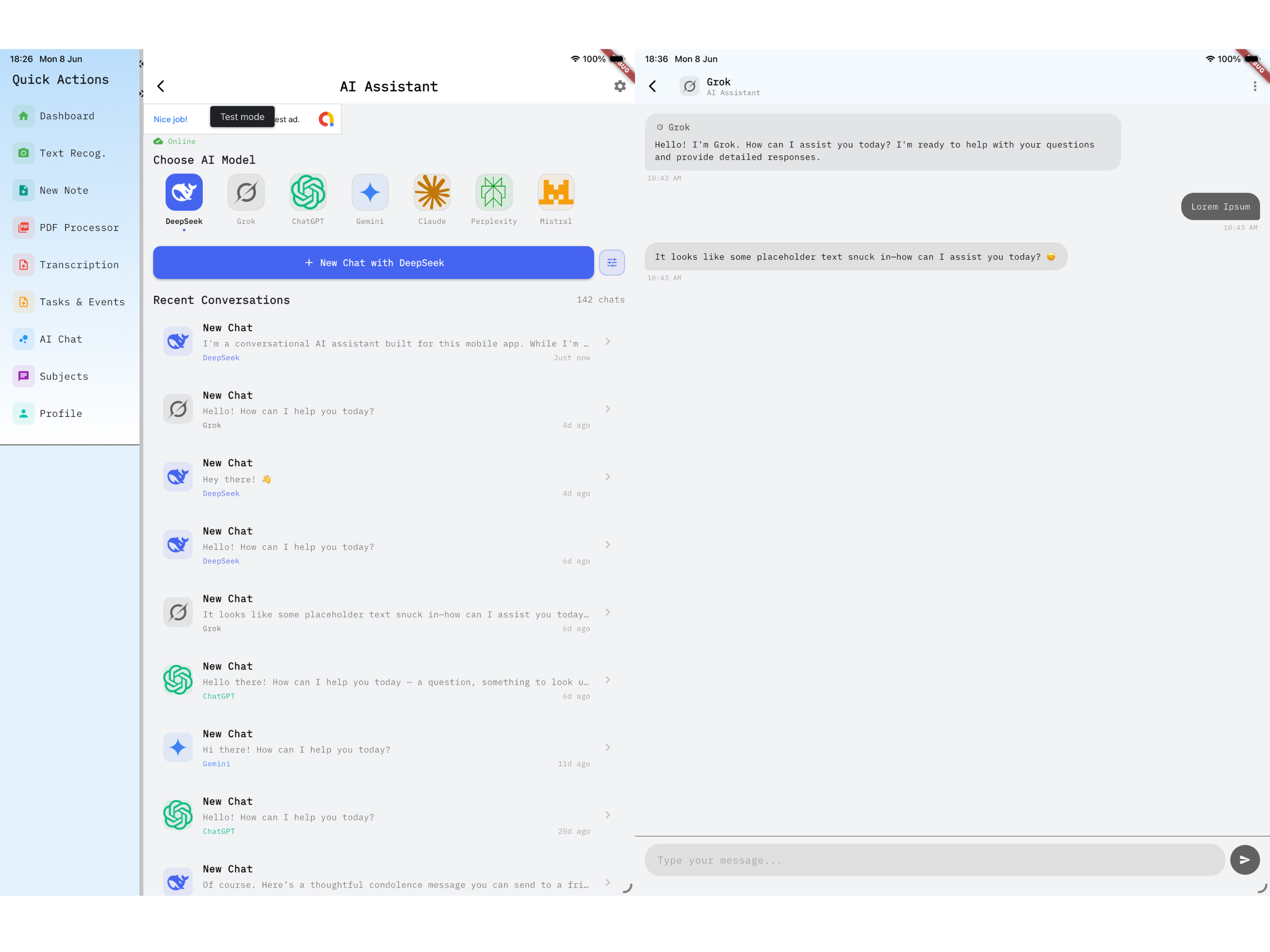Select the DeepSeek model icon
This screenshot has height=952, width=1270.
coord(184,192)
